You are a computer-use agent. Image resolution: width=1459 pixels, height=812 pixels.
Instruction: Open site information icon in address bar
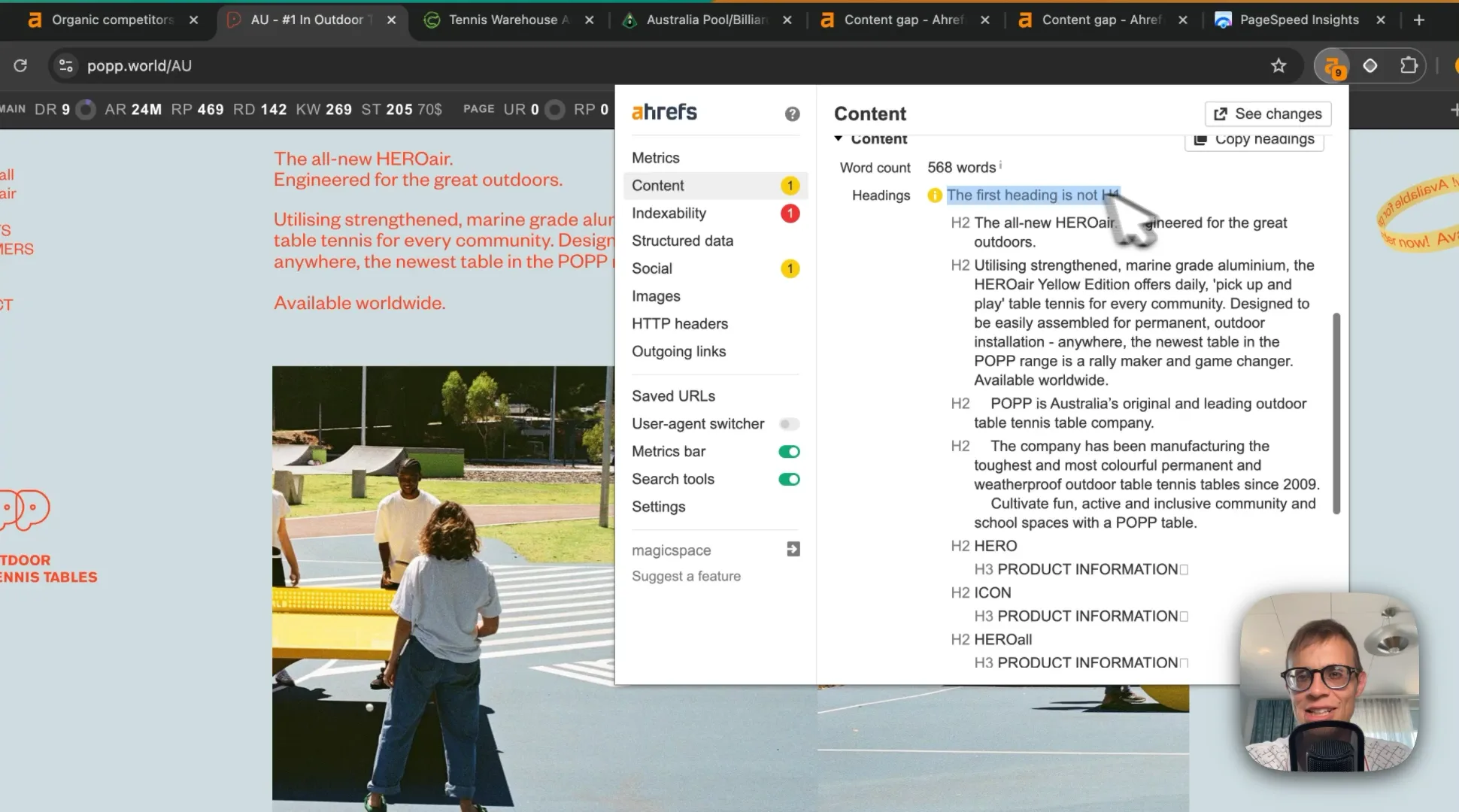(66, 65)
